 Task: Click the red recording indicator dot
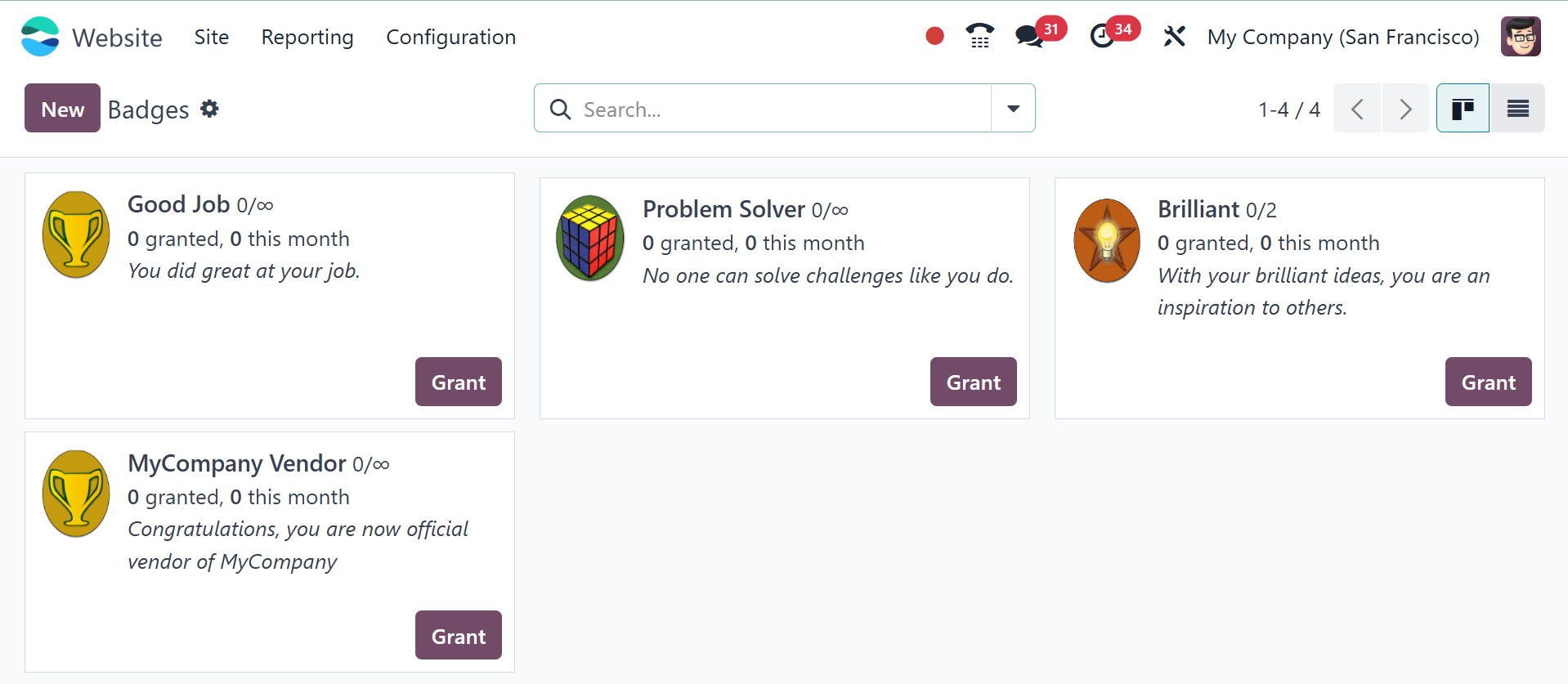coord(934,36)
